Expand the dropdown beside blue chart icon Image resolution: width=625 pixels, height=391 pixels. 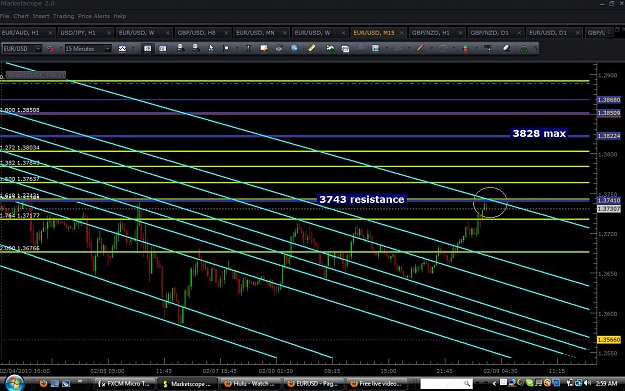(386, 49)
